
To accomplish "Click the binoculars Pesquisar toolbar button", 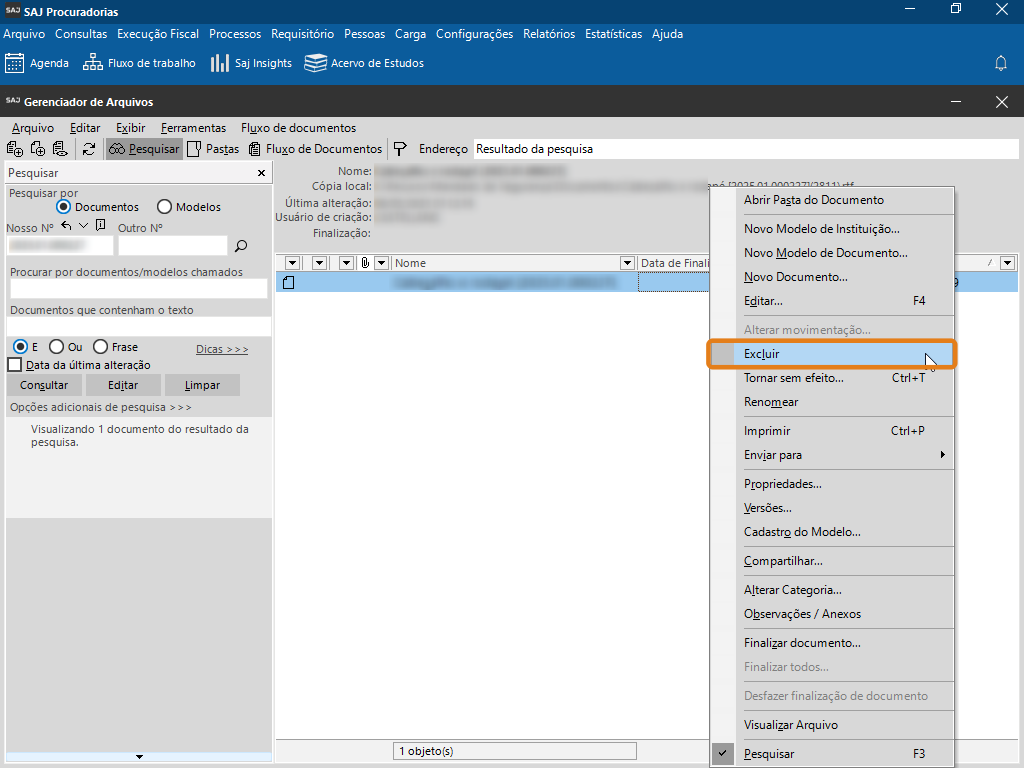I will (x=144, y=149).
